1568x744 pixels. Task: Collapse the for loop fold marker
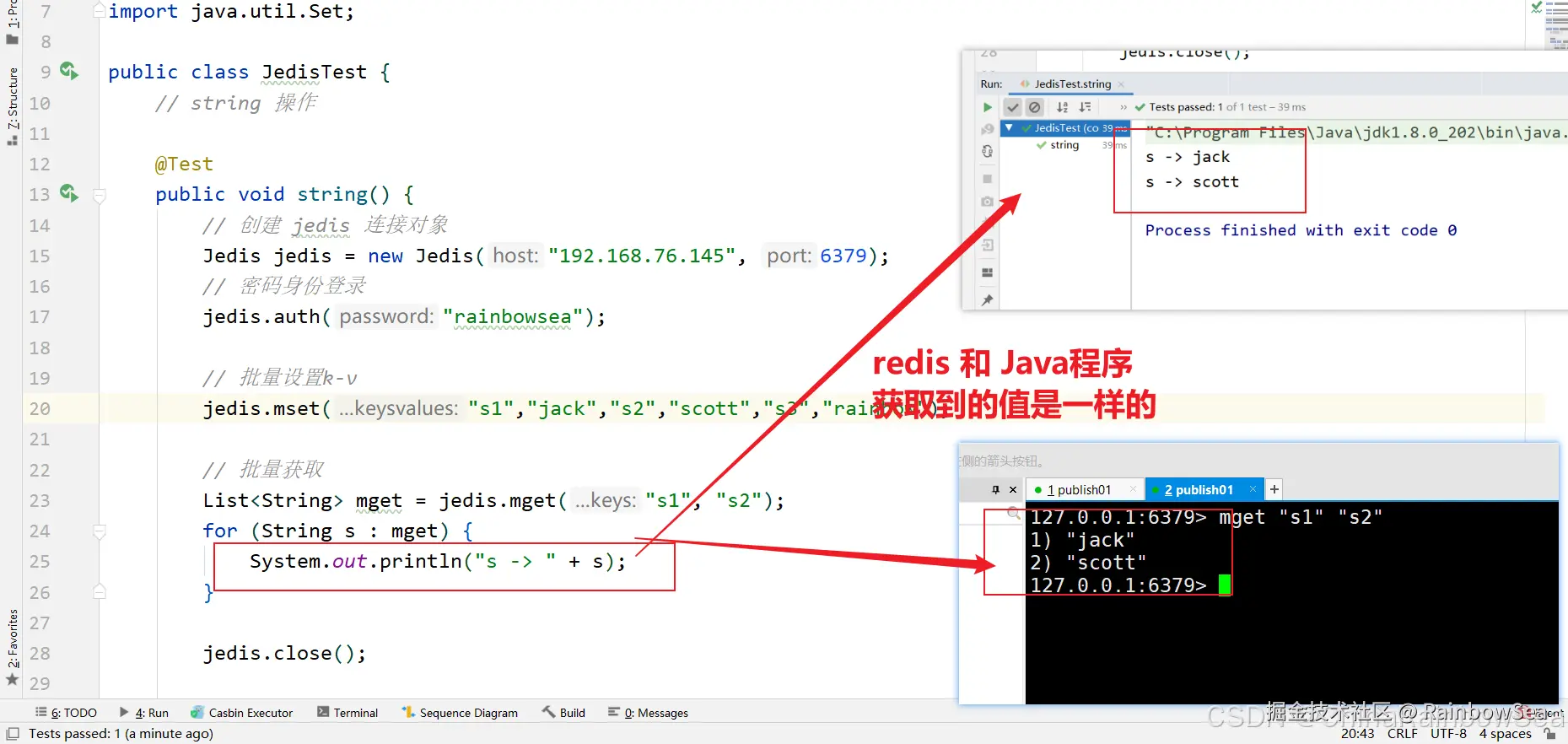pyautogui.click(x=100, y=531)
